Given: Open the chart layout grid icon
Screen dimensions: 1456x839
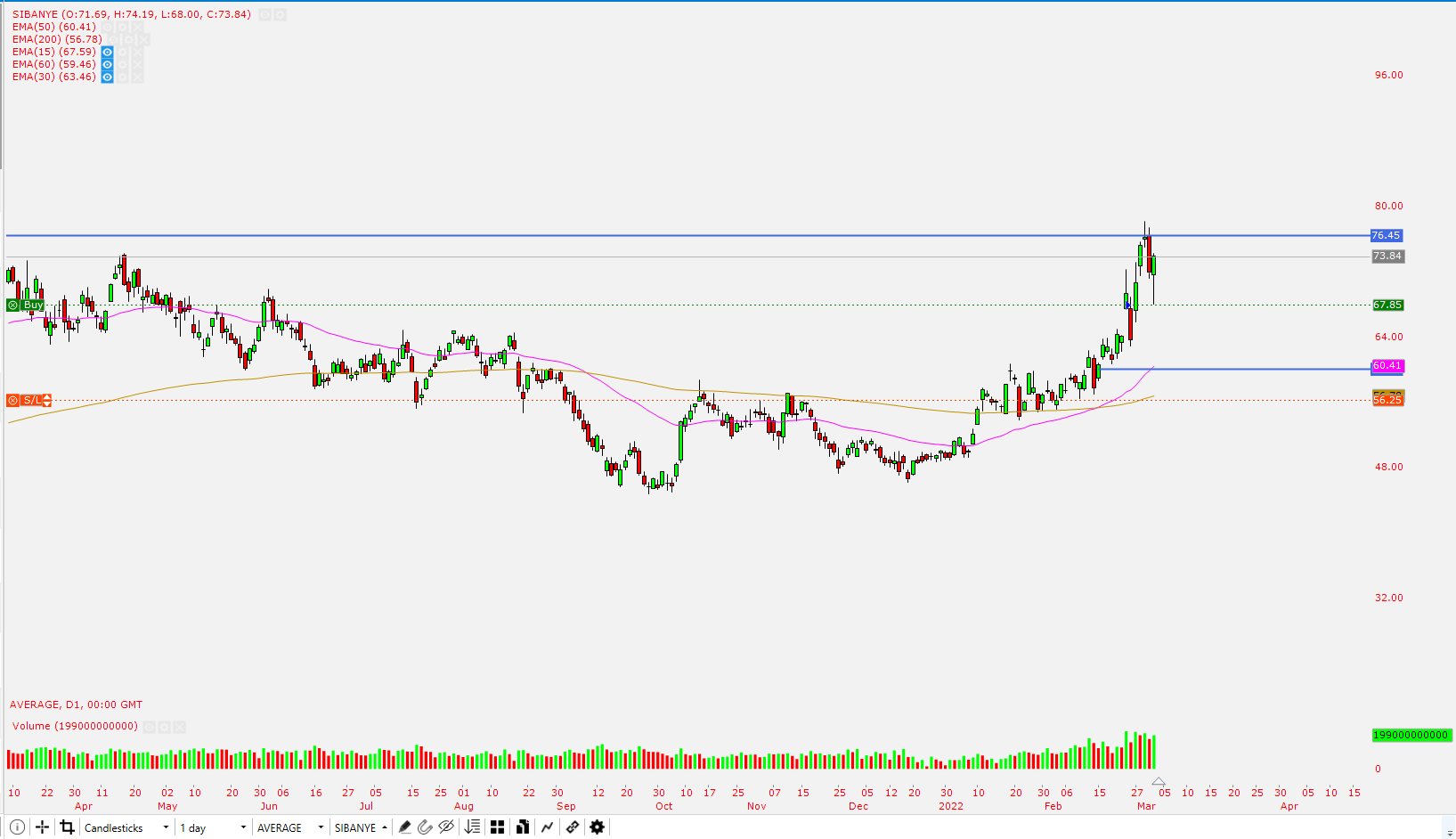Looking at the screenshot, I should pyautogui.click(x=498, y=827).
